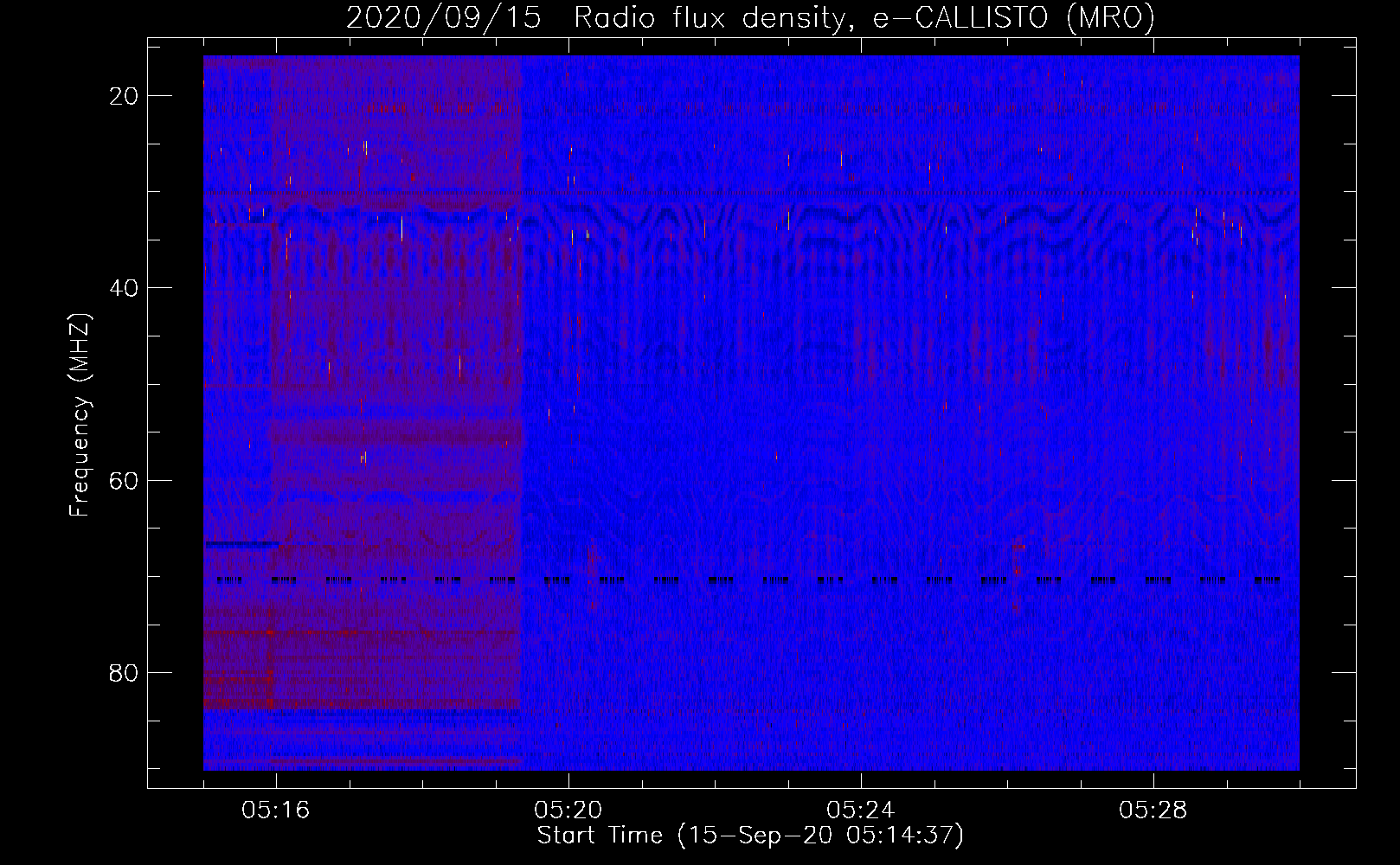Click the time tick label "05:28"

[1153, 811]
